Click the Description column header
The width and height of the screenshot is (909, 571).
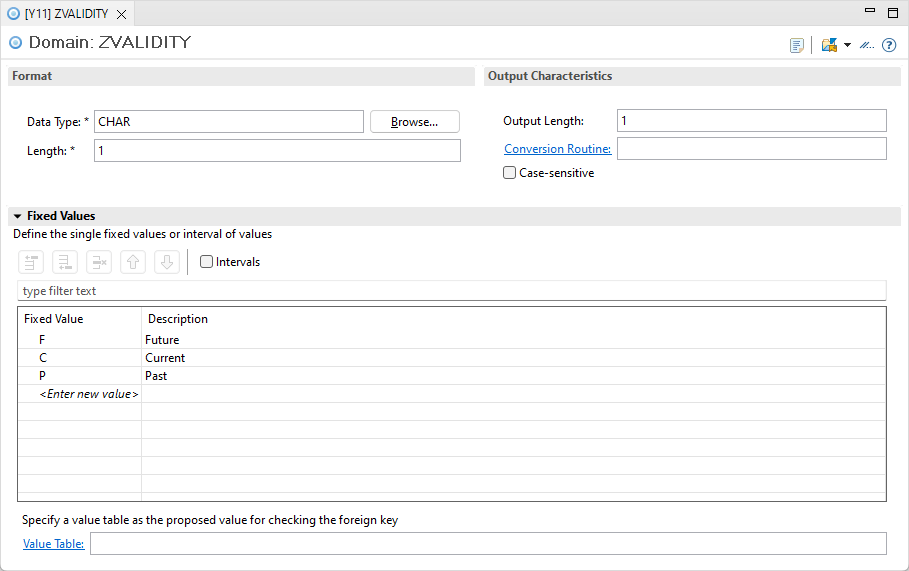pyautogui.click(x=514, y=319)
